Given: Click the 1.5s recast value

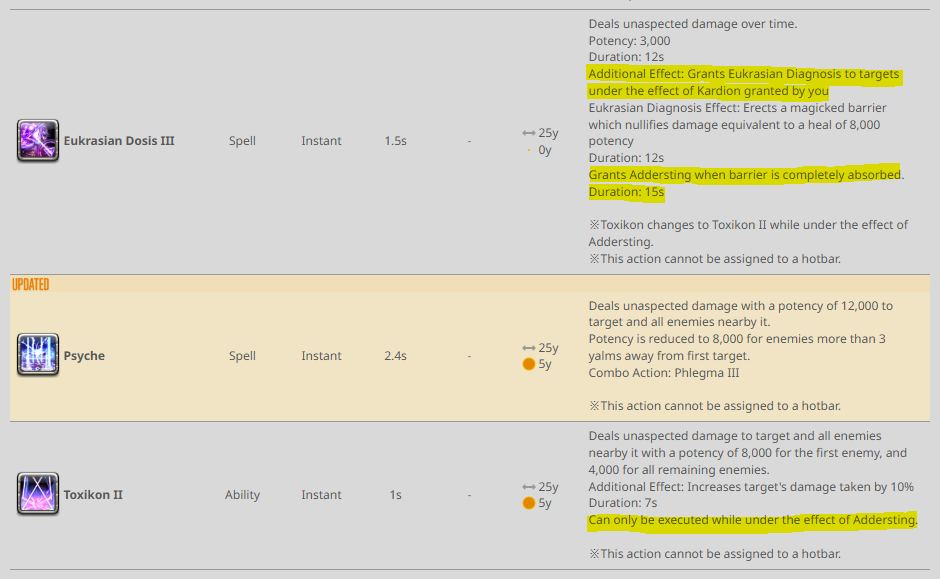Looking at the screenshot, I should click(395, 141).
